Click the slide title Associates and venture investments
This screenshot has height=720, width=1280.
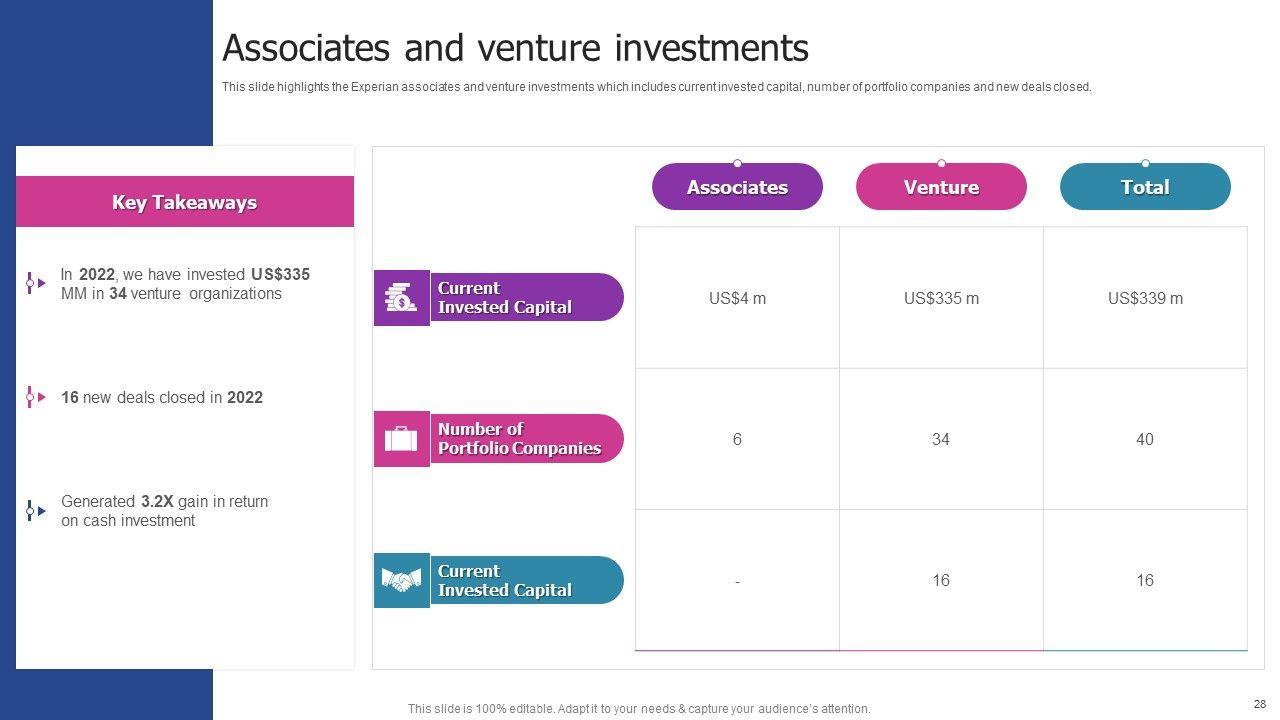[x=515, y=48]
